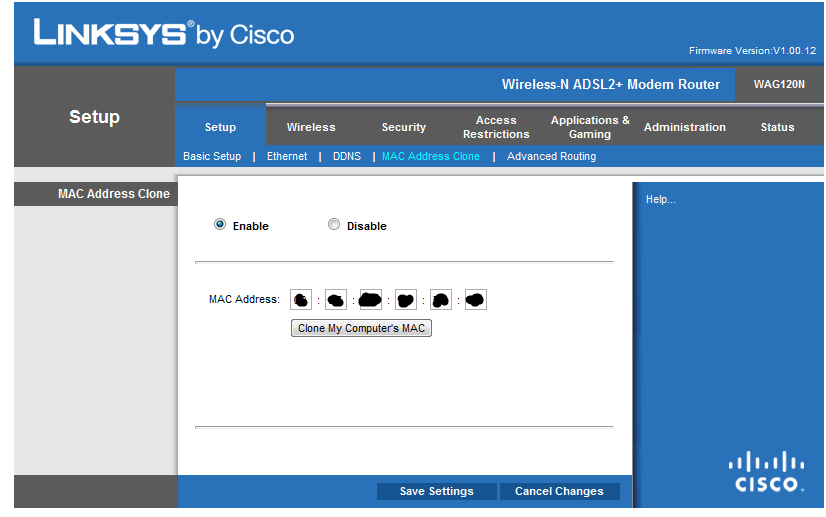
Task: Click Clone My Computer's MAC button
Action: (361, 328)
